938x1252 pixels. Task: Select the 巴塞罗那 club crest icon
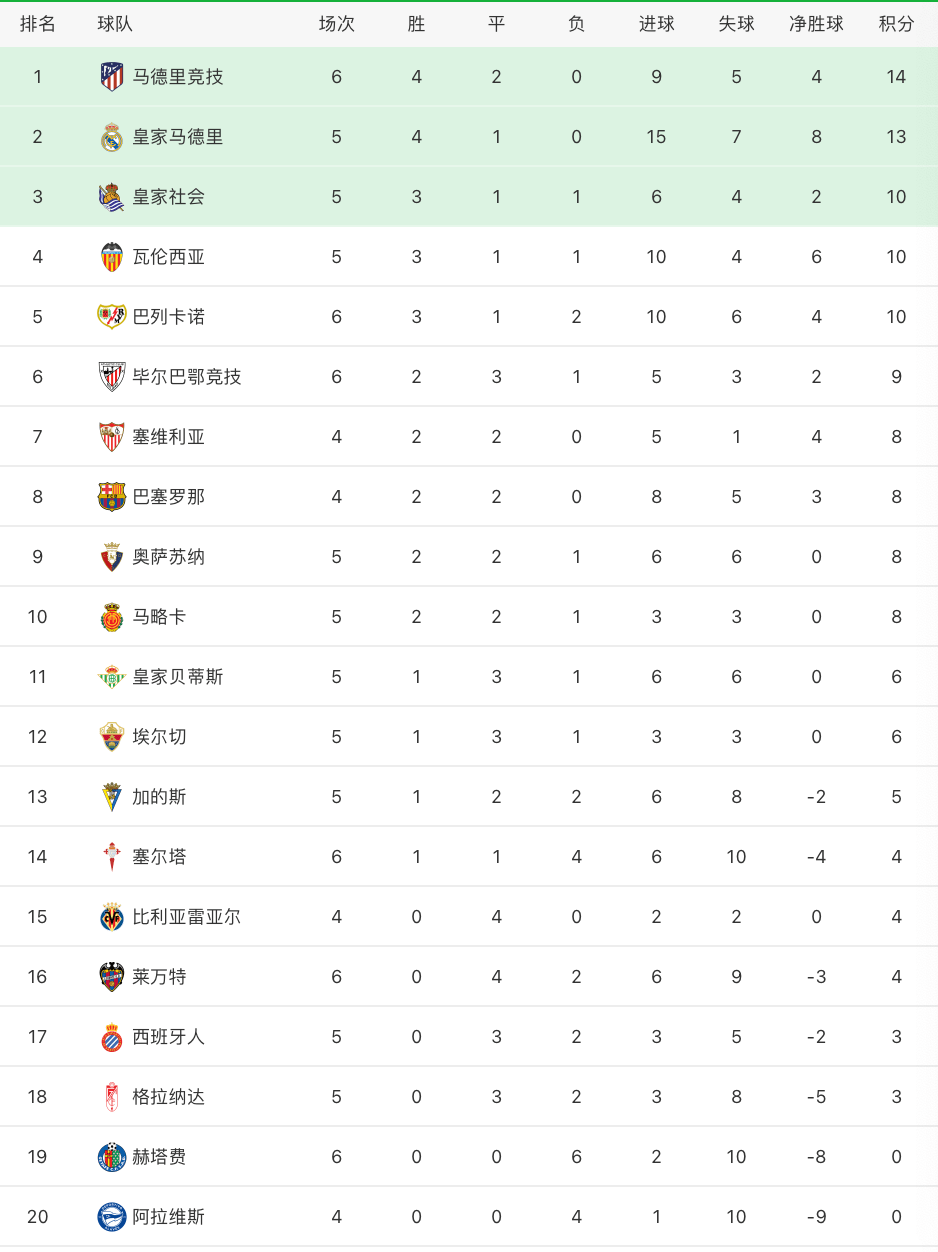(x=112, y=497)
